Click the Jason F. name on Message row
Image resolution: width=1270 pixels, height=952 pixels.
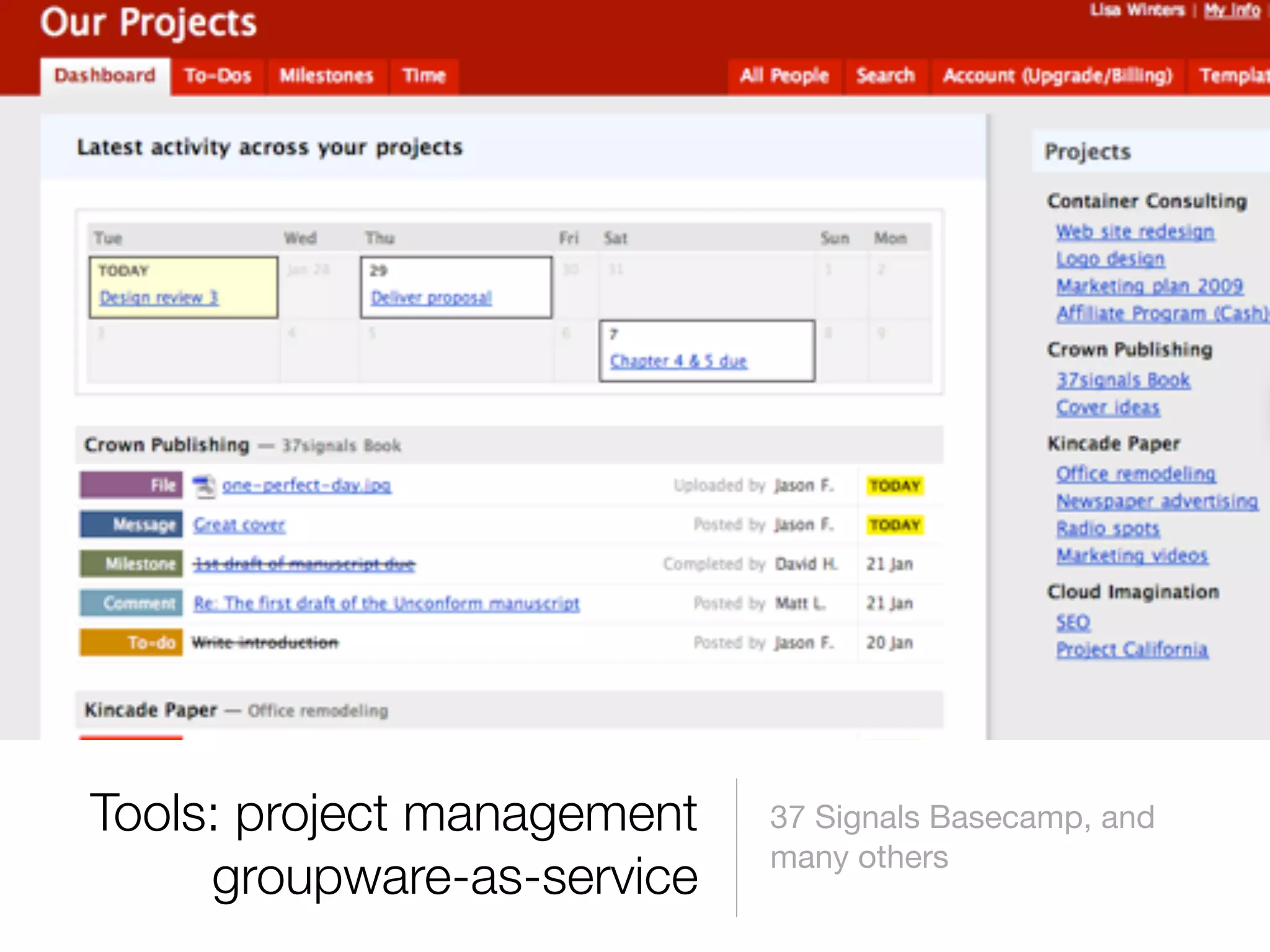pyautogui.click(x=804, y=525)
